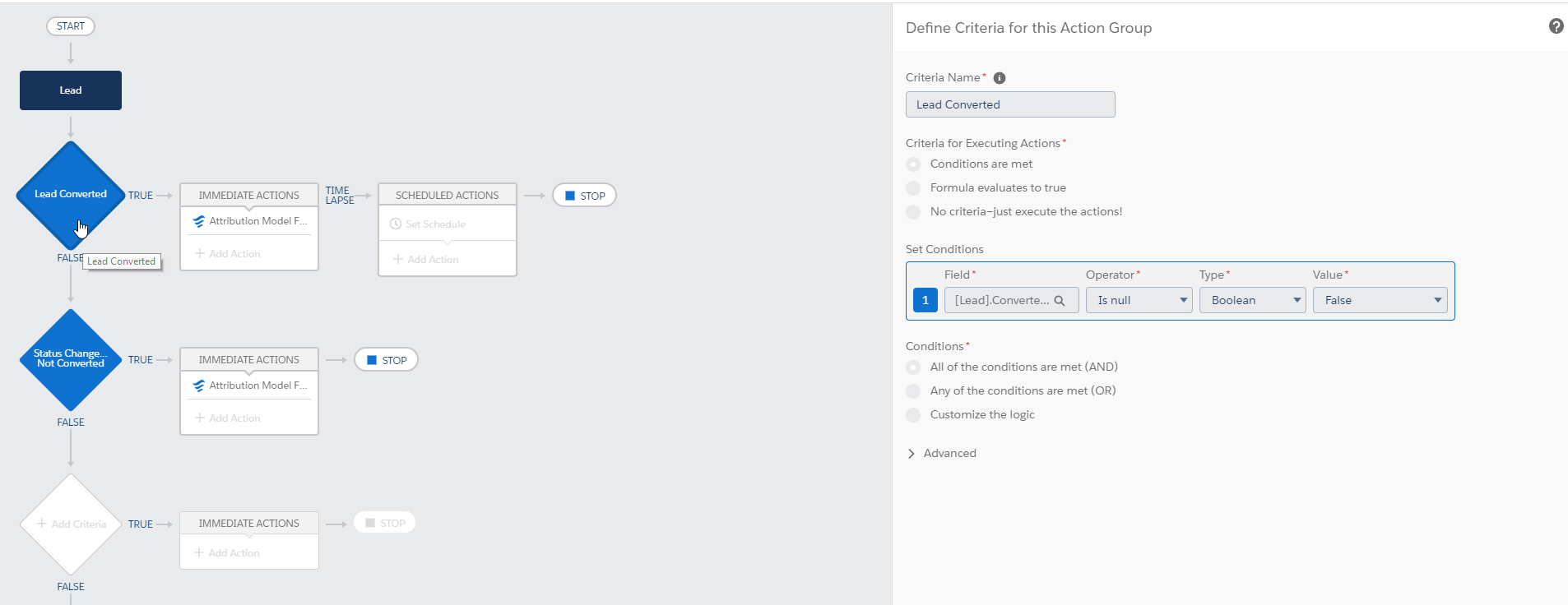Click the Criteria Name info icon

(x=1000, y=78)
